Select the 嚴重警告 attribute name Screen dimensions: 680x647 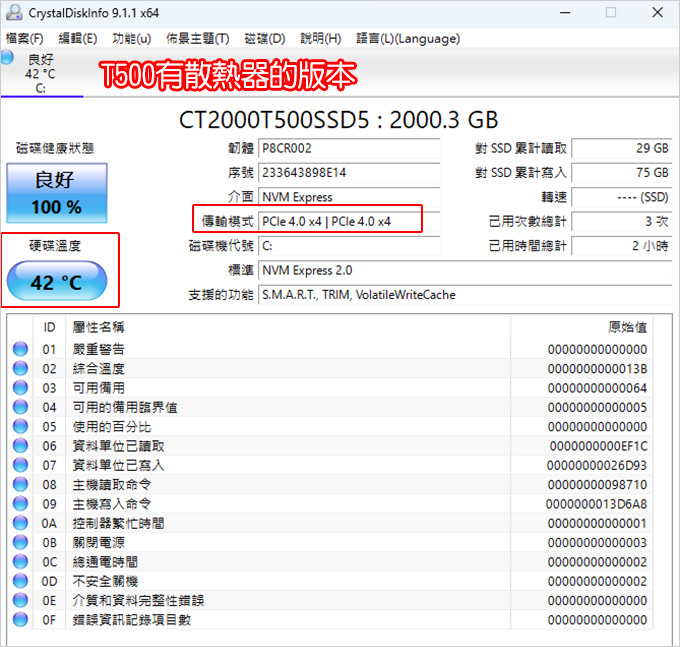click(x=98, y=350)
